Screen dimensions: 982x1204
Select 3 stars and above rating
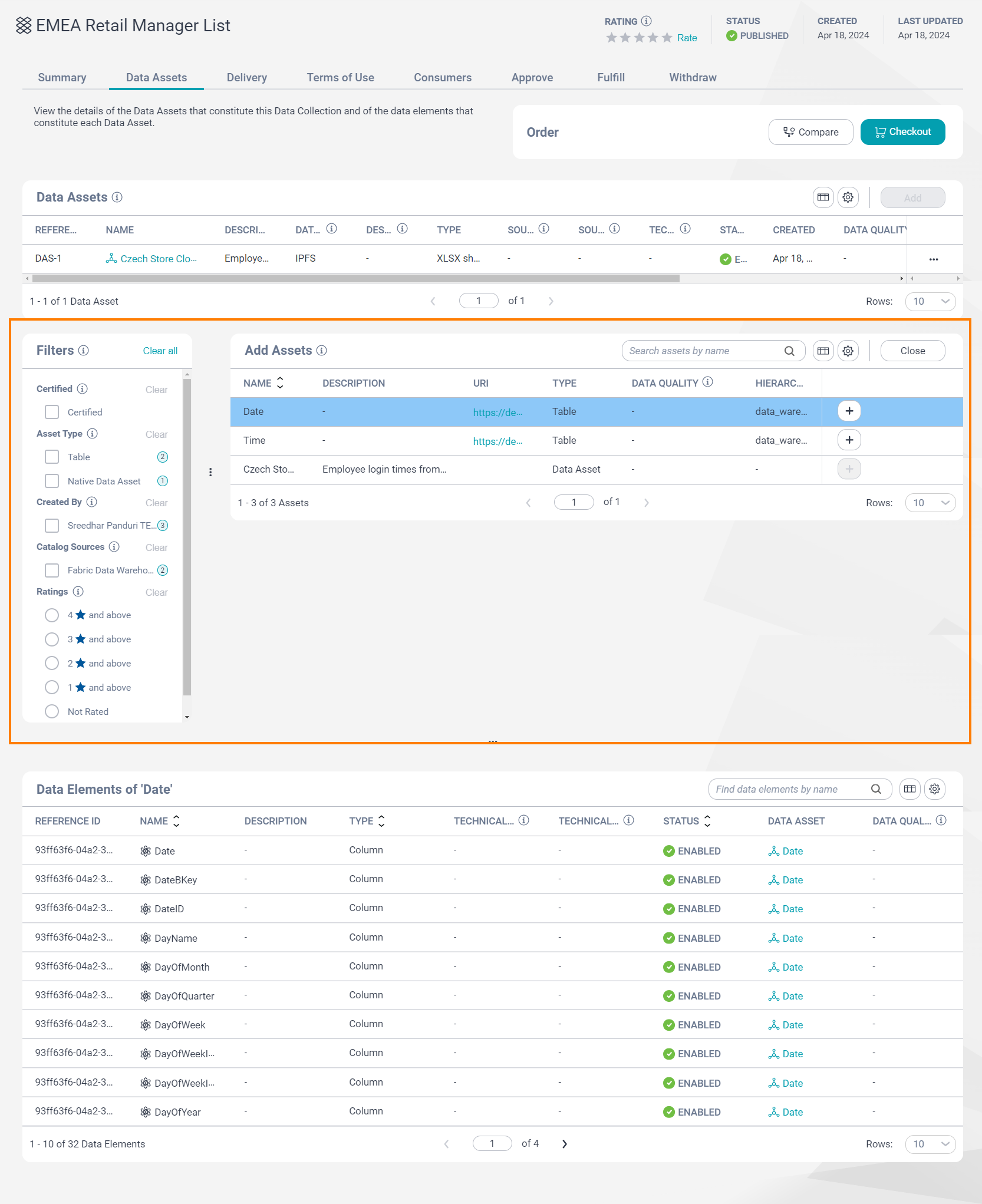(52, 639)
